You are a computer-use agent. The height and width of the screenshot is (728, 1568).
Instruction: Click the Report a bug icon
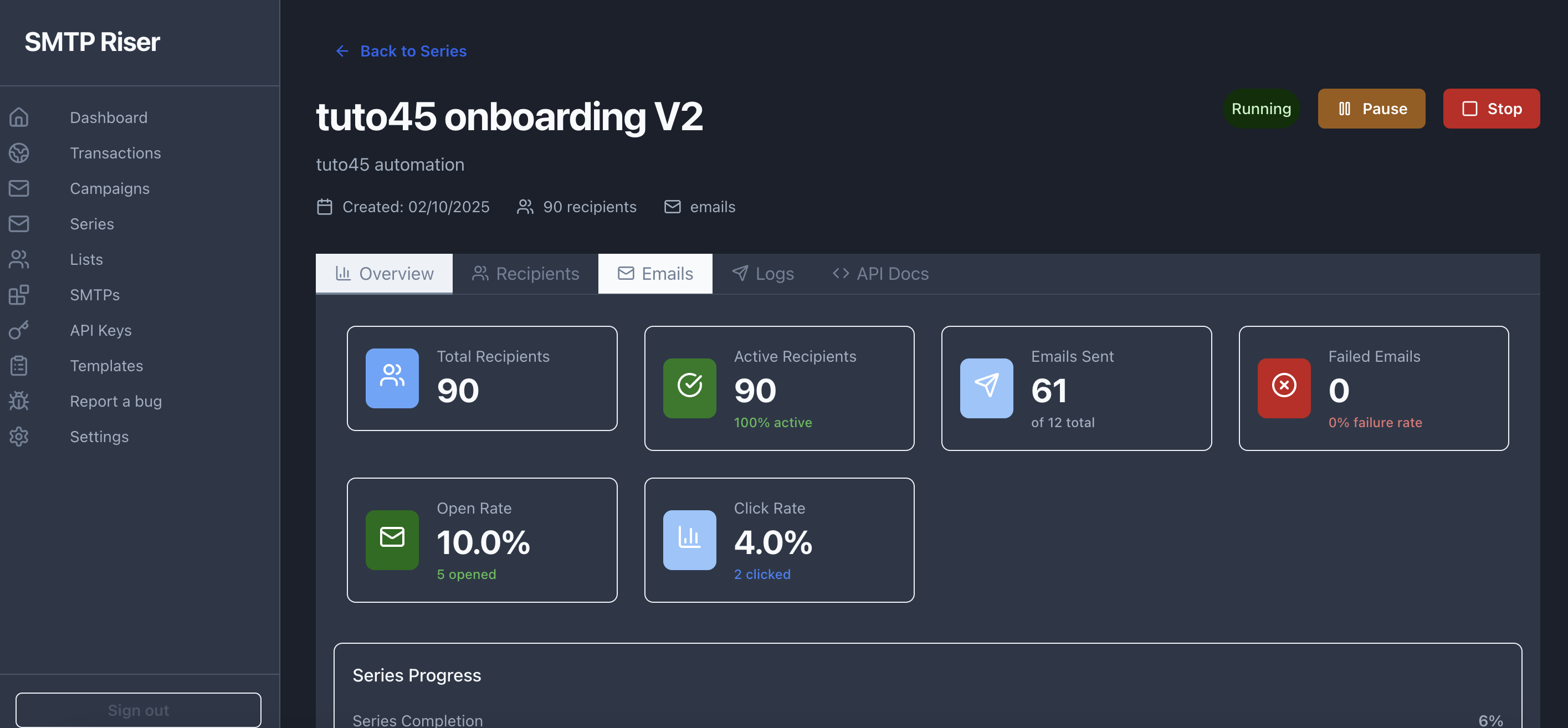(x=19, y=401)
